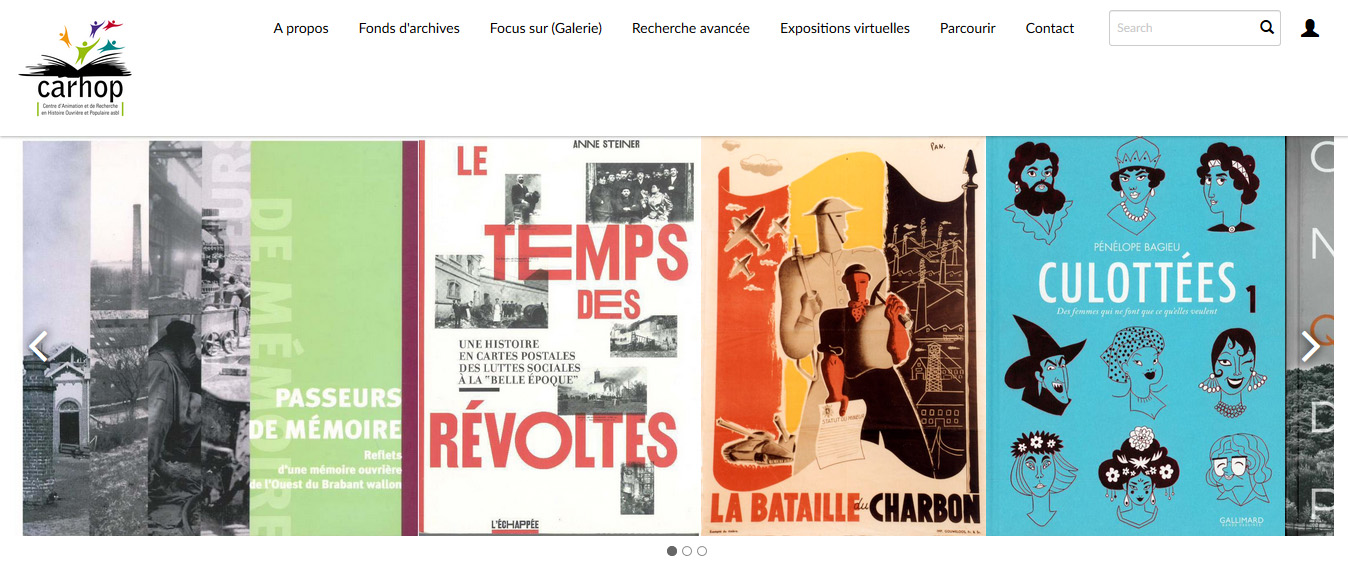
Task: Open Expositions virtuelles menu
Action: (x=845, y=28)
